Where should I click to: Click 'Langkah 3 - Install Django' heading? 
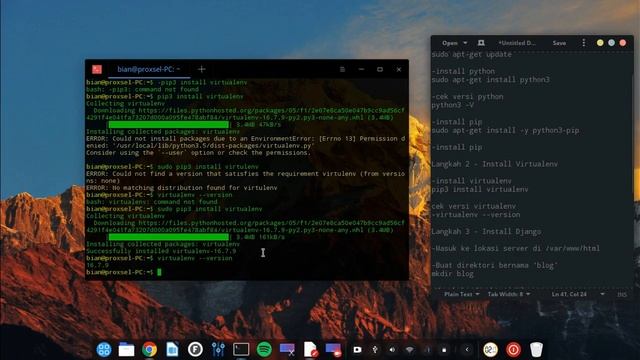pyautogui.click(x=487, y=231)
